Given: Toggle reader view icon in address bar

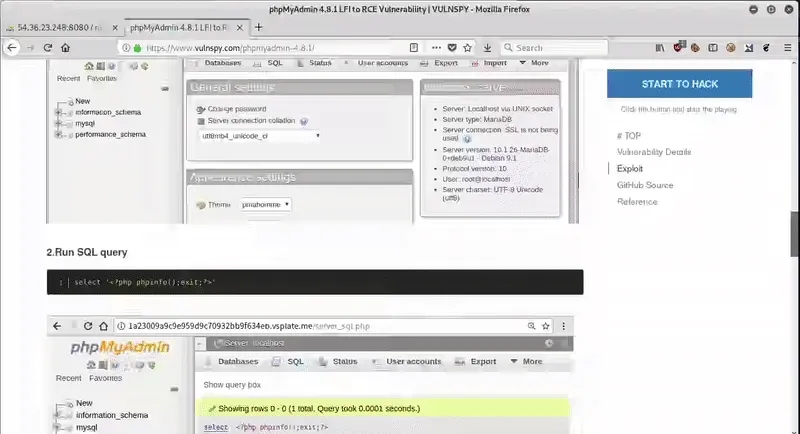Looking at the screenshot, I should [413, 47].
